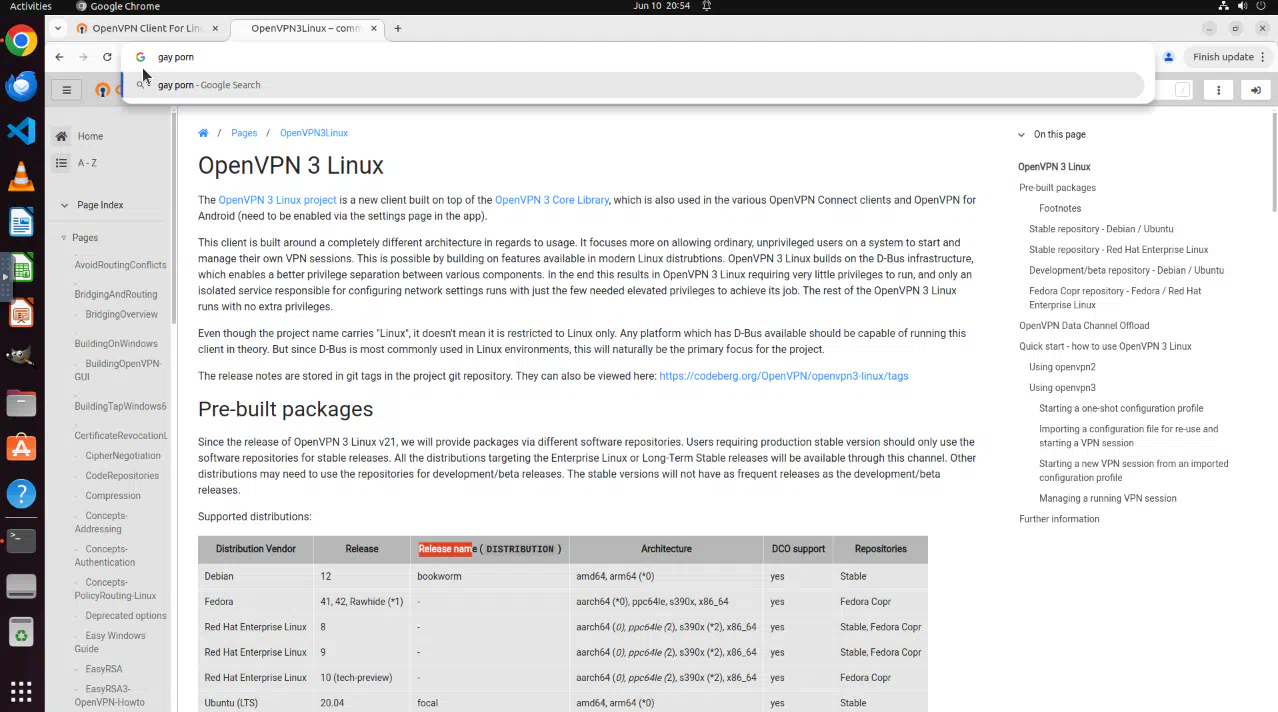1278x712 pixels.
Task: Open Google Chrome app menu in top bar
Action: 117,6
